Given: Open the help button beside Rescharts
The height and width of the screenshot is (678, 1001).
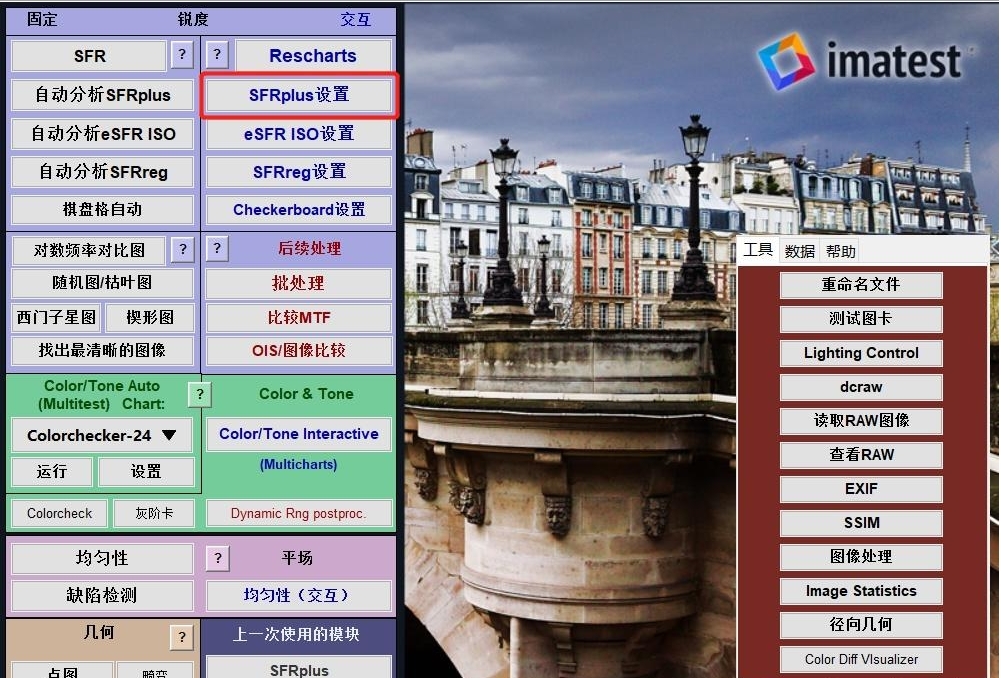Looking at the screenshot, I should (x=217, y=55).
